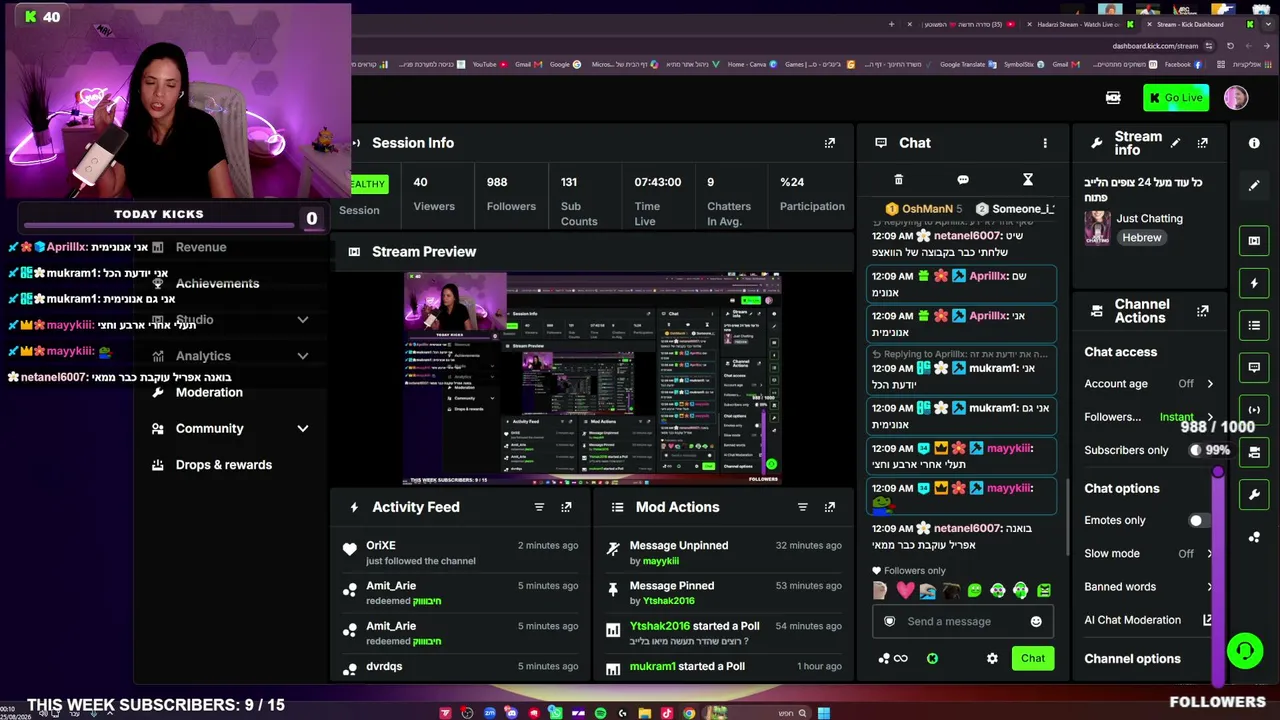The width and height of the screenshot is (1280, 720).
Task: Click the list icon in right sidebar
Action: 1254,325
